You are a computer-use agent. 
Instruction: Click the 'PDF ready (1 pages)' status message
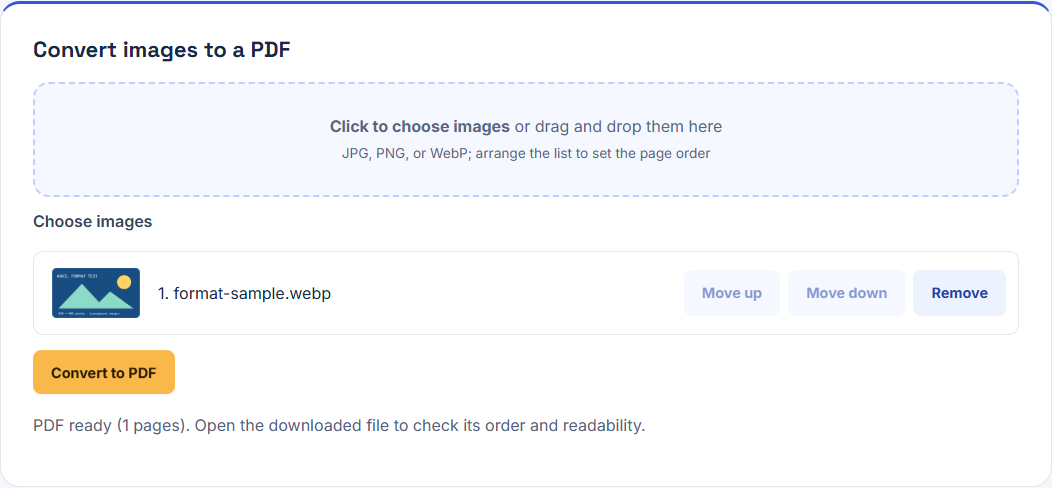[x=339, y=426]
